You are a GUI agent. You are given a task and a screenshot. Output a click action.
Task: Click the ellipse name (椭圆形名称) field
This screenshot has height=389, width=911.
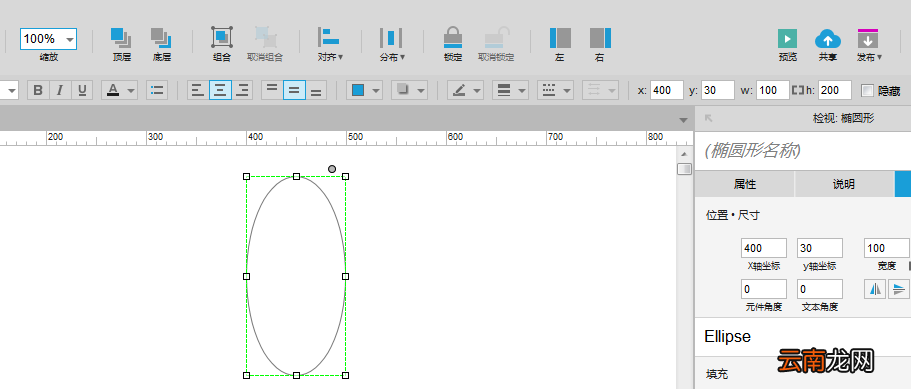802,151
